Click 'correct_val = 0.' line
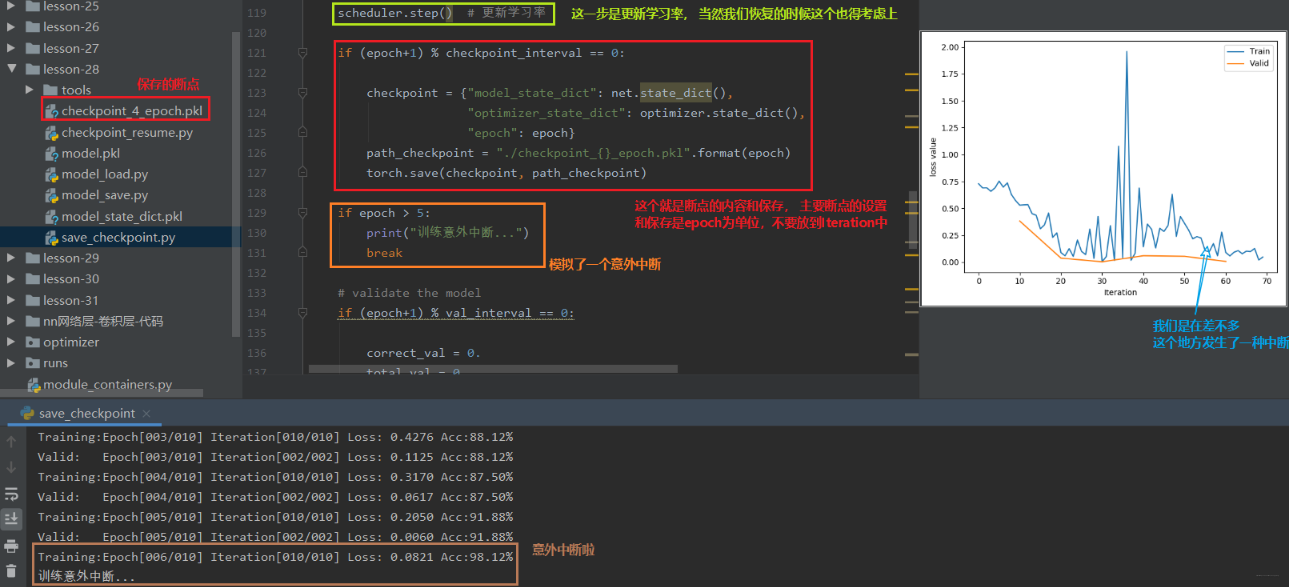This screenshot has height=587, width=1289. click(423, 353)
